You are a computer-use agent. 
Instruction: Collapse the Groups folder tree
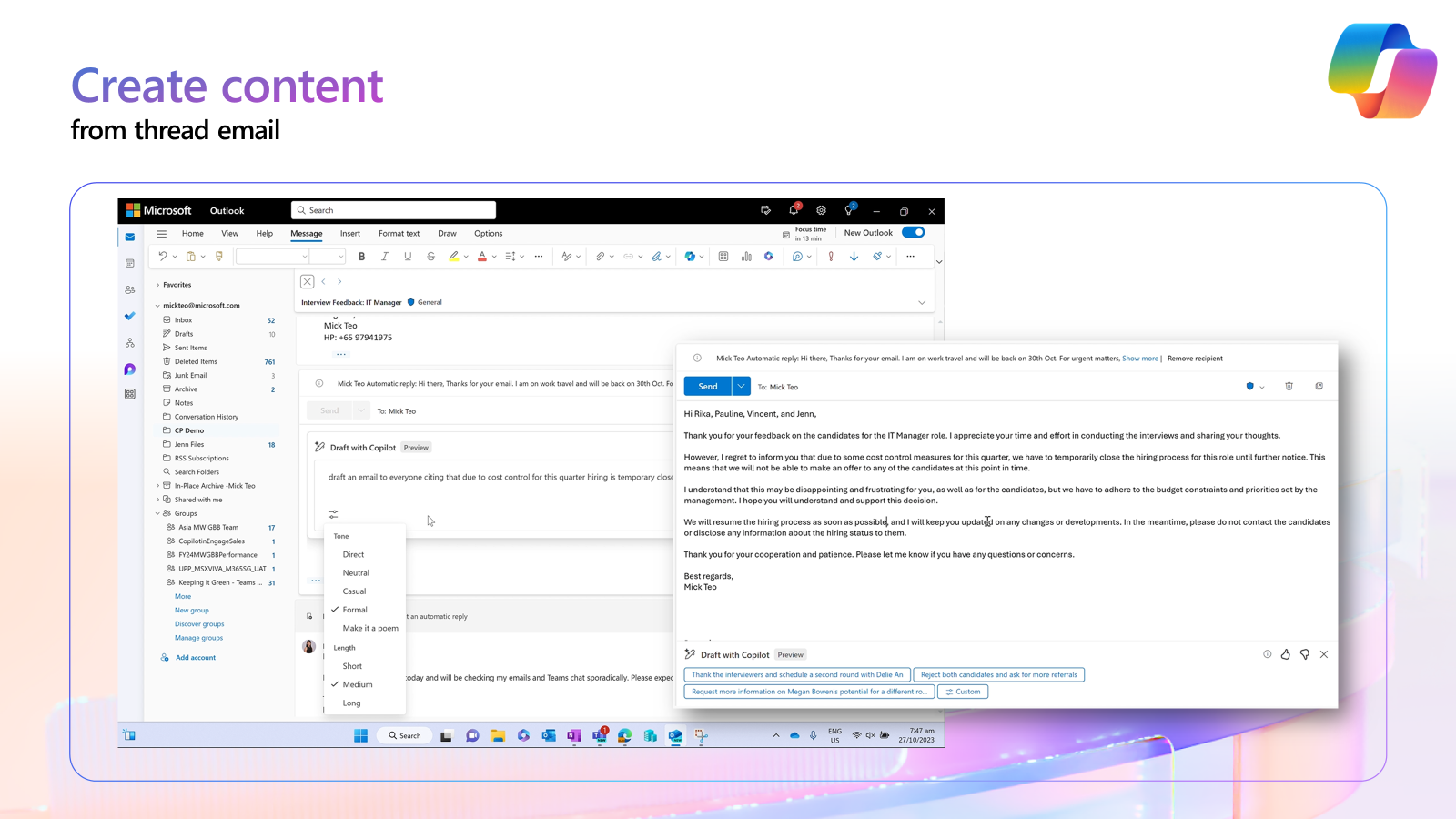click(157, 513)
